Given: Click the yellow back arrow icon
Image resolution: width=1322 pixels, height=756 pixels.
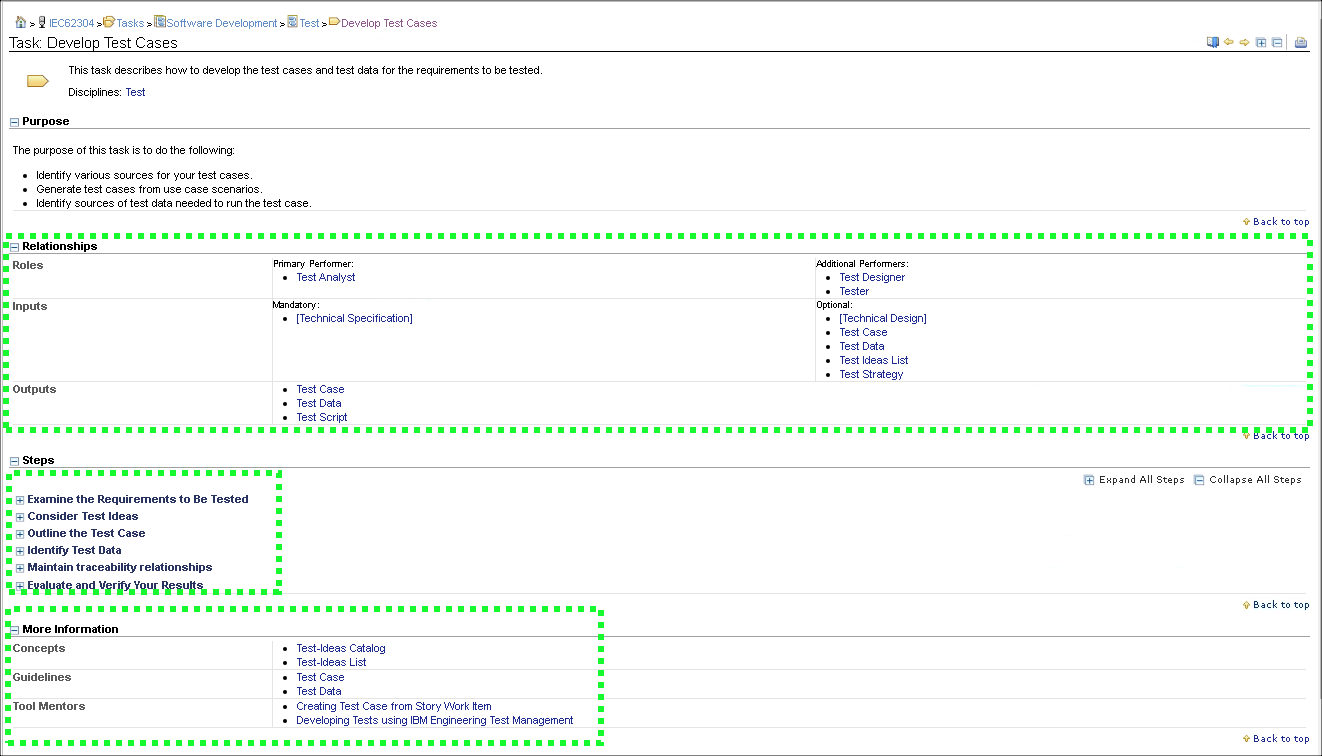Looking at the screenshot, I should pos(1229,42).
